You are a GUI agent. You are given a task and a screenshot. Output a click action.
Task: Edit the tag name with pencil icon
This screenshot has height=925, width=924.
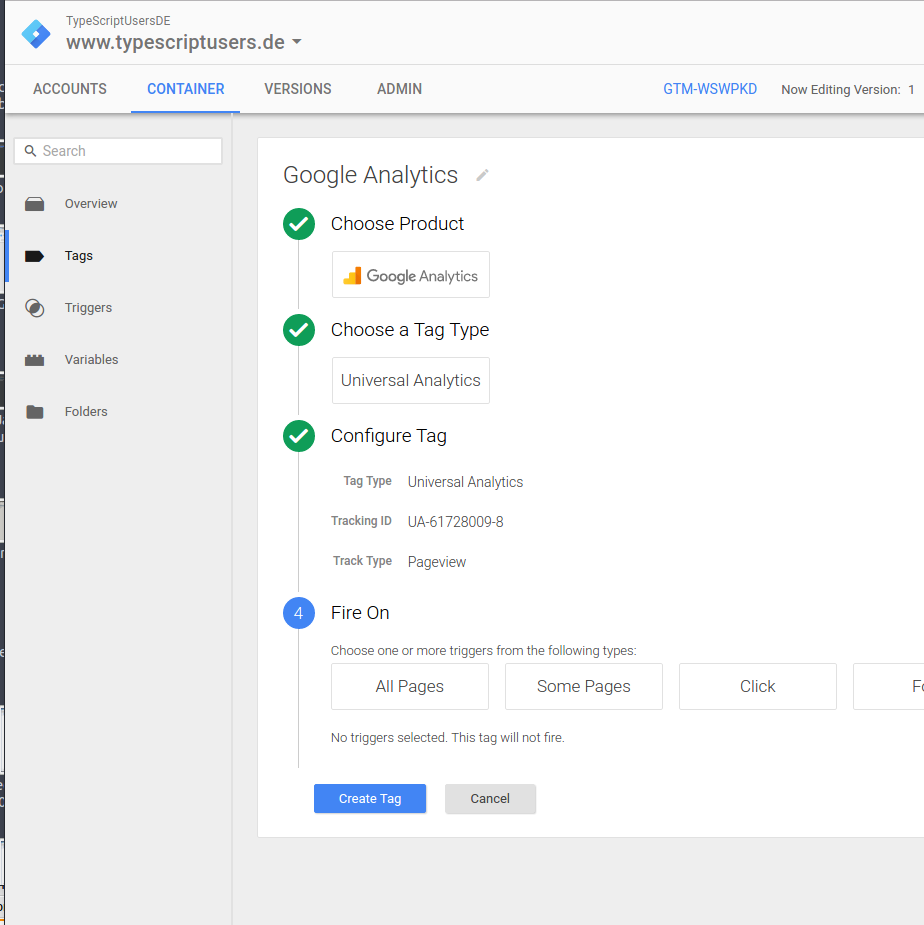pyautogui.click(x=482, y=175)
